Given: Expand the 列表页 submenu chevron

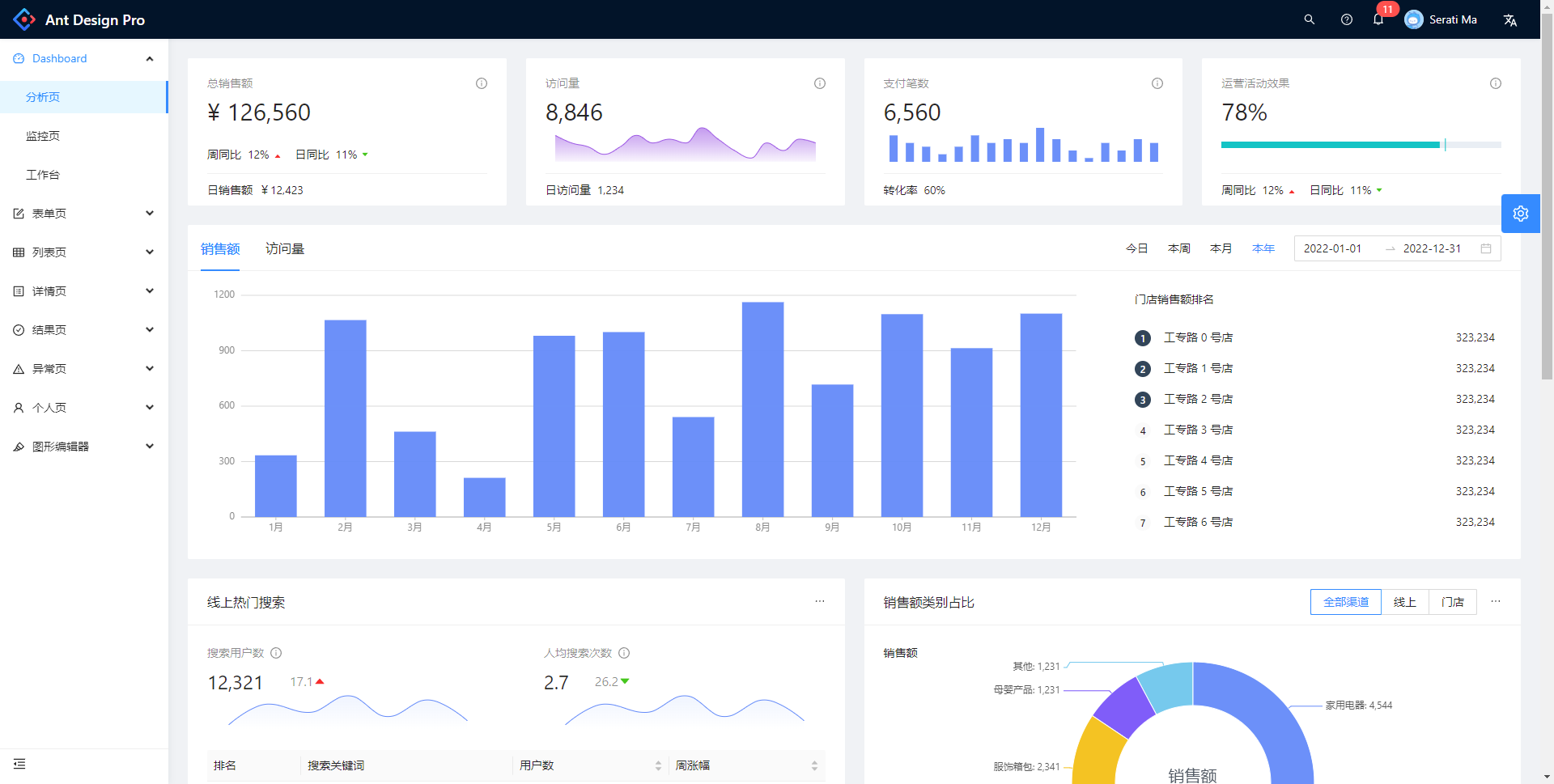Looking at the screenshot, I should point(150,252).
